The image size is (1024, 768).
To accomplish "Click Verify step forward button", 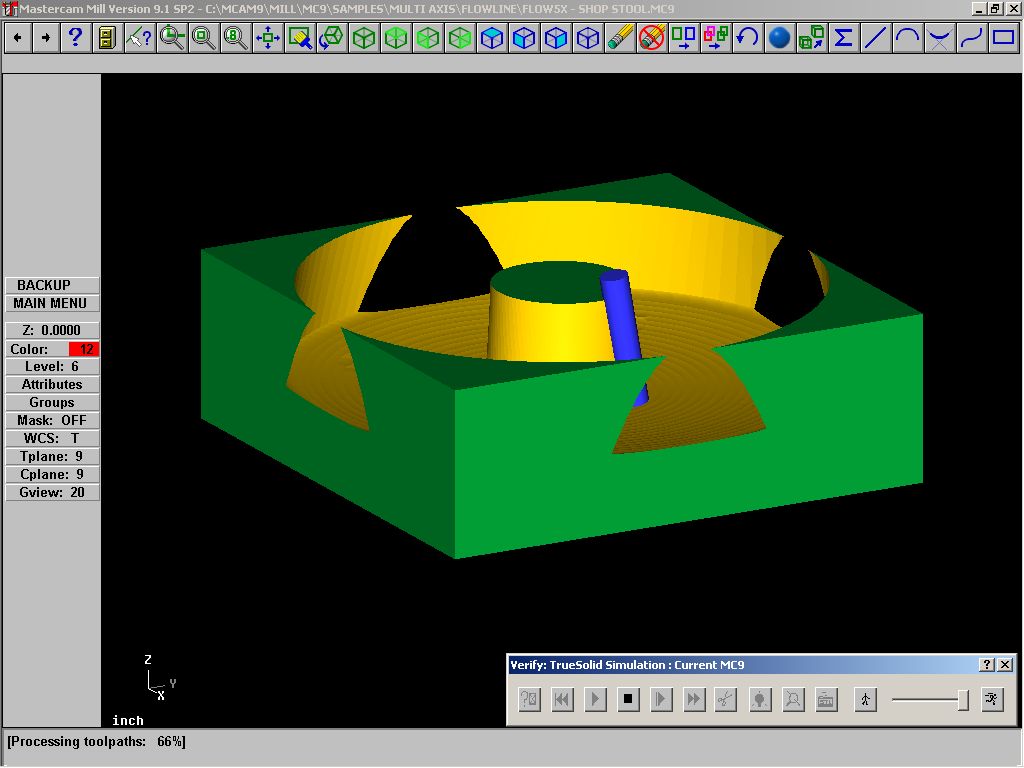I will pos(661,699).
